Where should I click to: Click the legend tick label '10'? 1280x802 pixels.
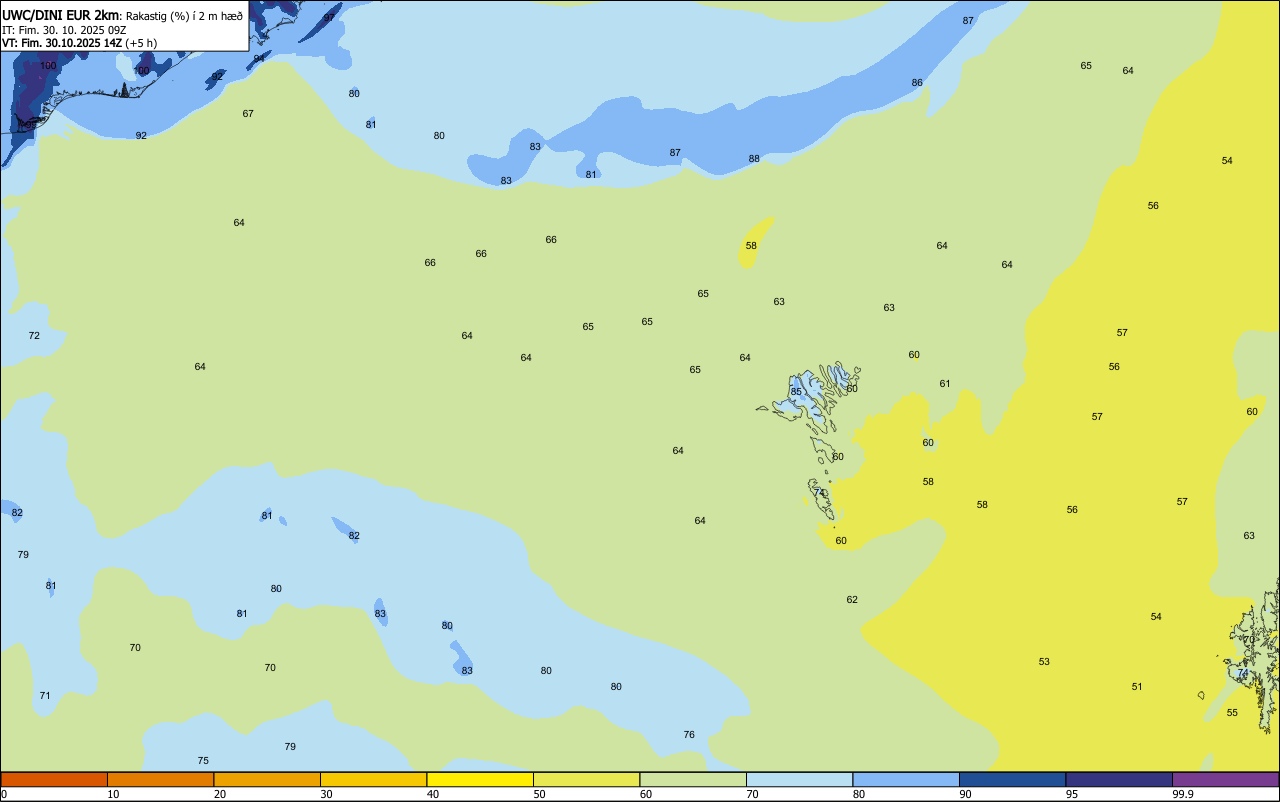[114, 794]
